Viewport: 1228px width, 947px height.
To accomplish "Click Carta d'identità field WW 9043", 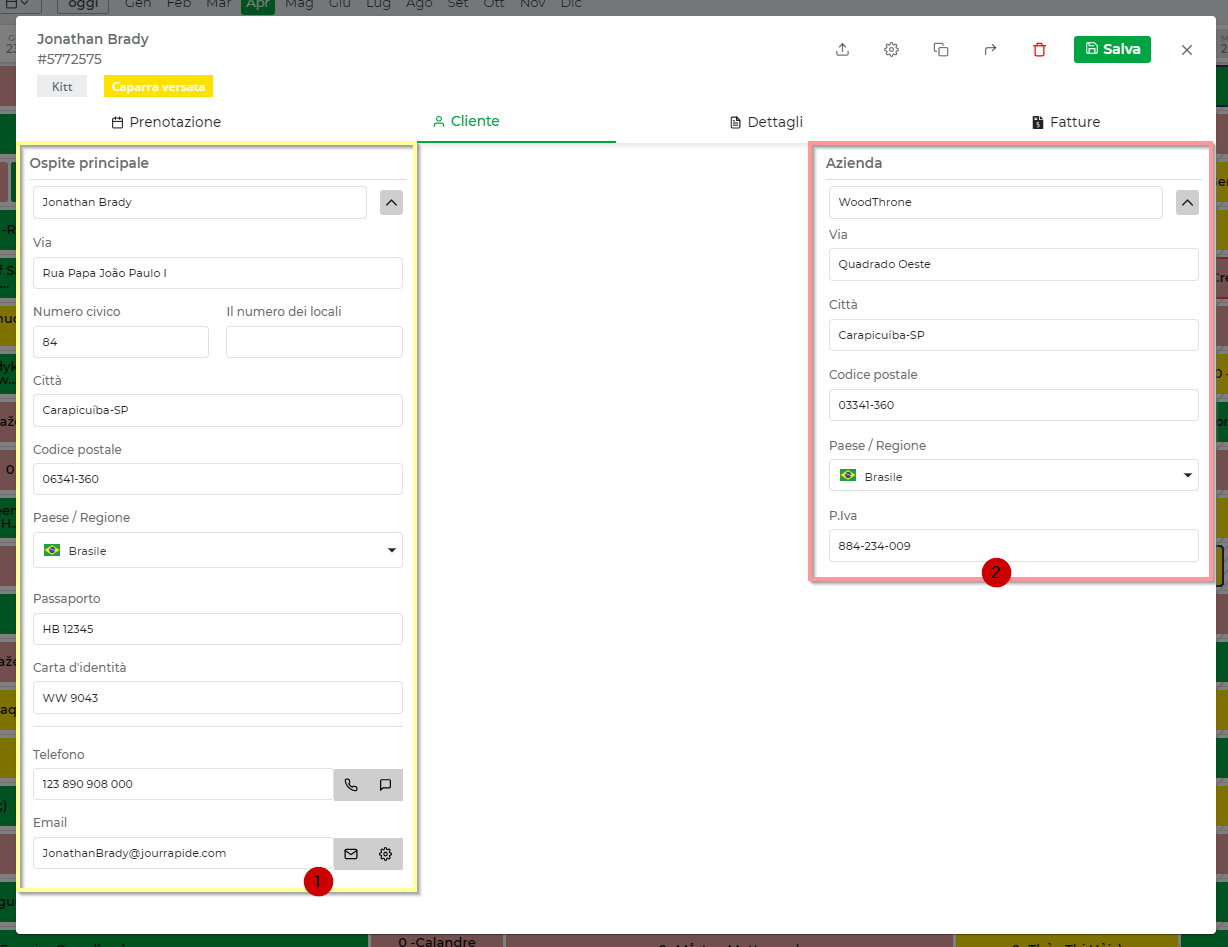I will [x=218, y=698].
